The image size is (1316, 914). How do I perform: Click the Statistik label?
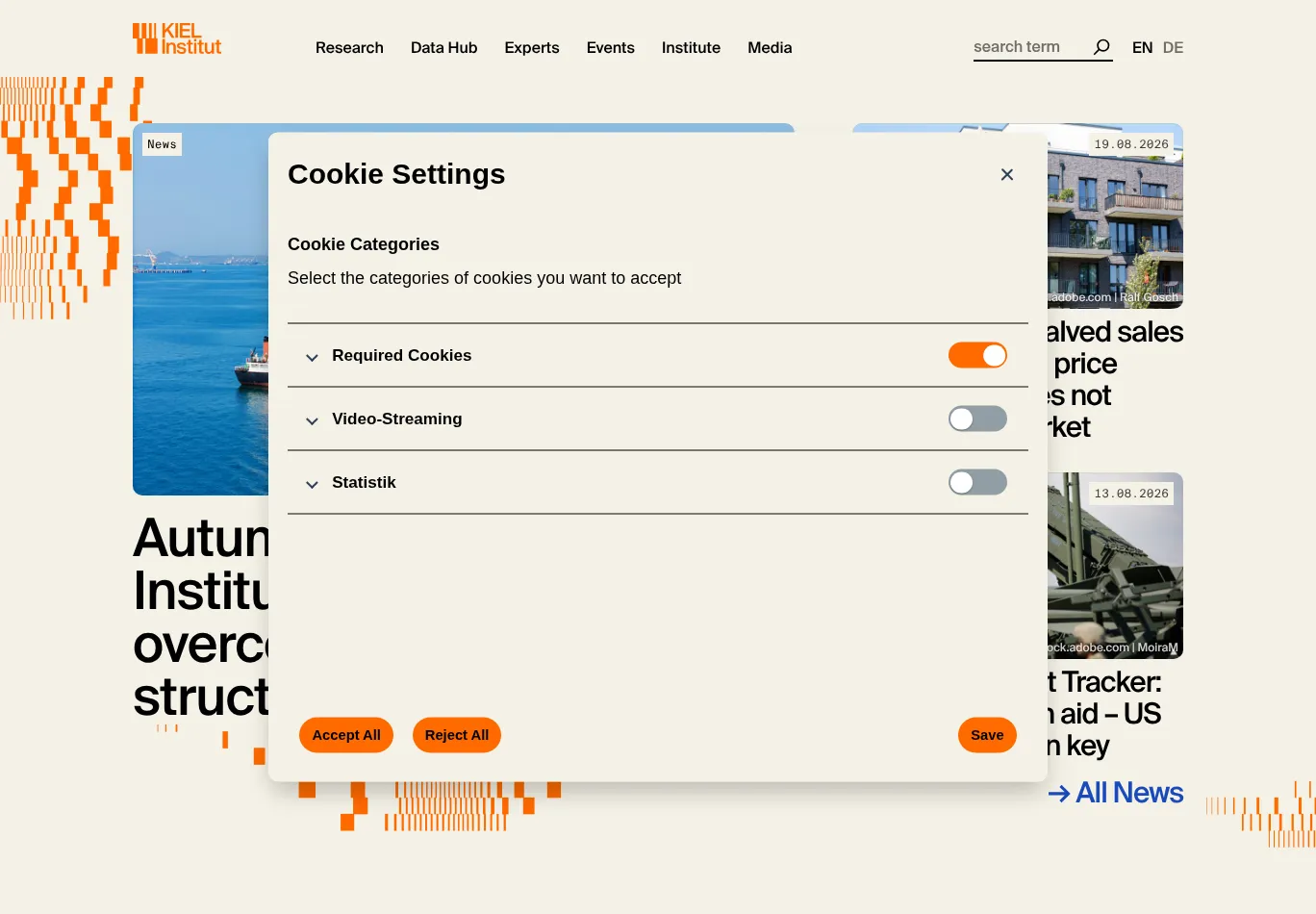(x=364, y=482)
